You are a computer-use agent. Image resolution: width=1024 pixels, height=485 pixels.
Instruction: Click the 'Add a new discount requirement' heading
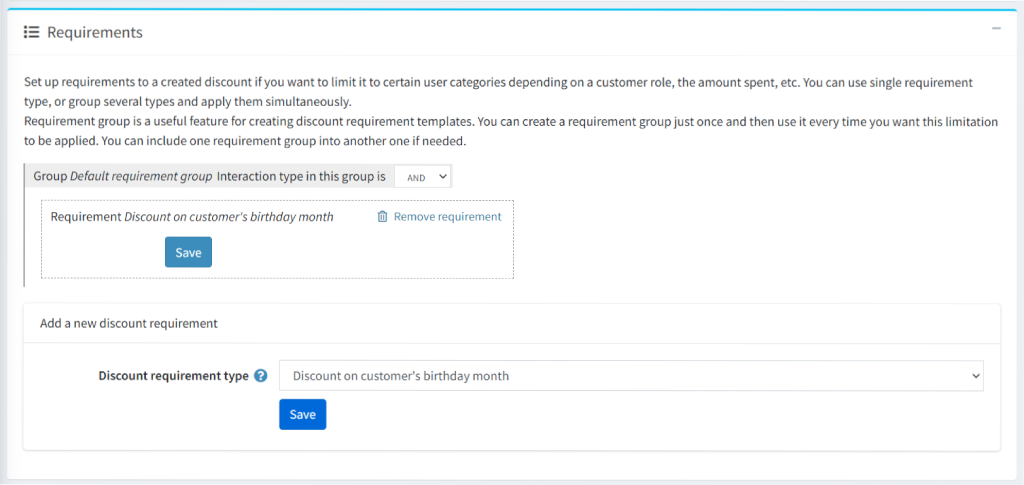pyautogui.click(x=129, y=323)
